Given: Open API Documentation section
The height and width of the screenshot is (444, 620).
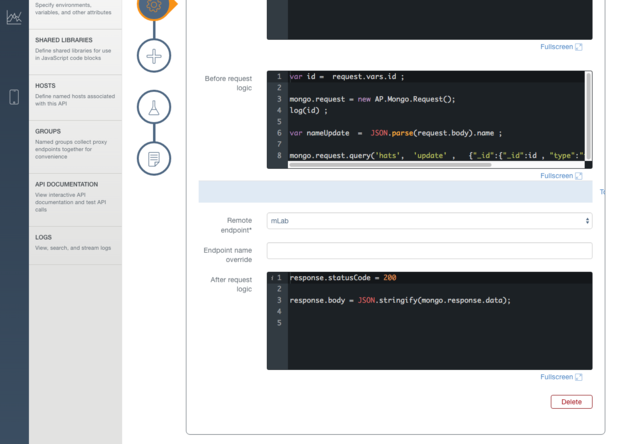Looking at the screenshot, I should 75,200.
